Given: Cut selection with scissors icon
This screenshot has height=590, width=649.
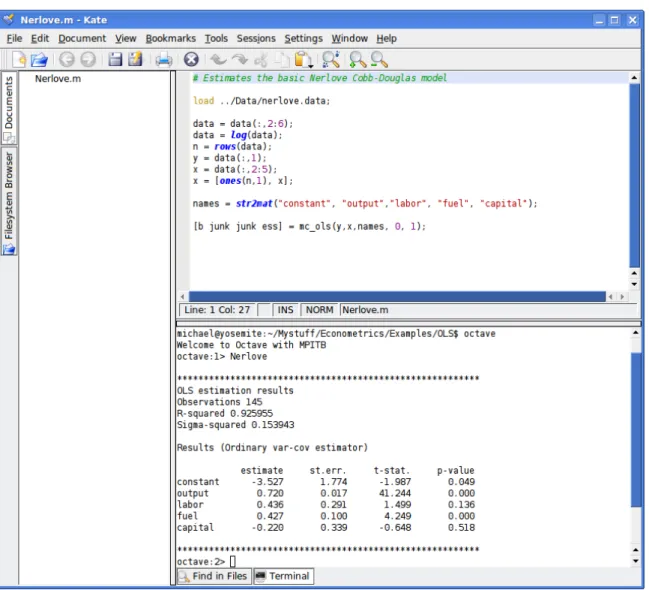Looking at the screenshot, I should coord(261,60).
